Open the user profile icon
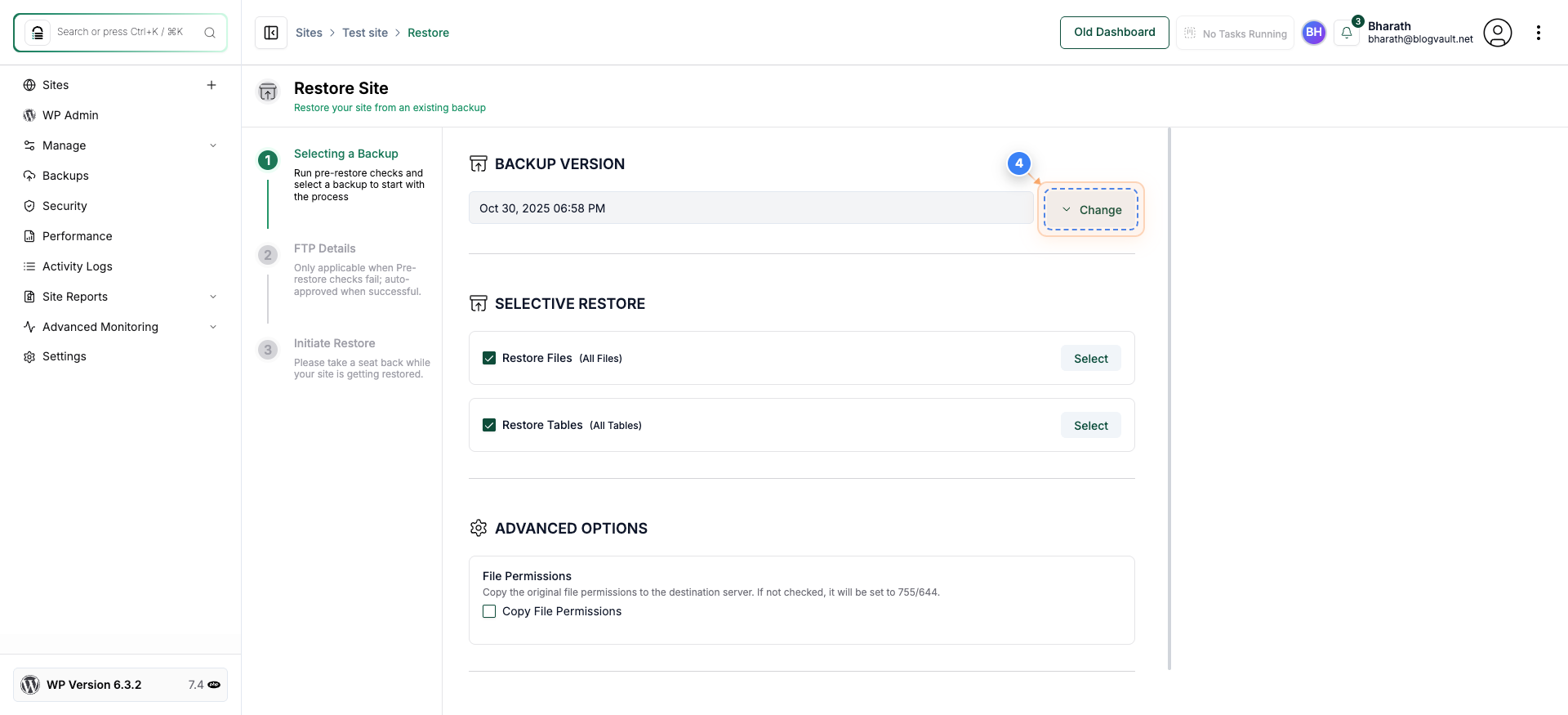The height and width of the screenshot is (715, 1568). pyautogui.click(x=1497, y=33)
